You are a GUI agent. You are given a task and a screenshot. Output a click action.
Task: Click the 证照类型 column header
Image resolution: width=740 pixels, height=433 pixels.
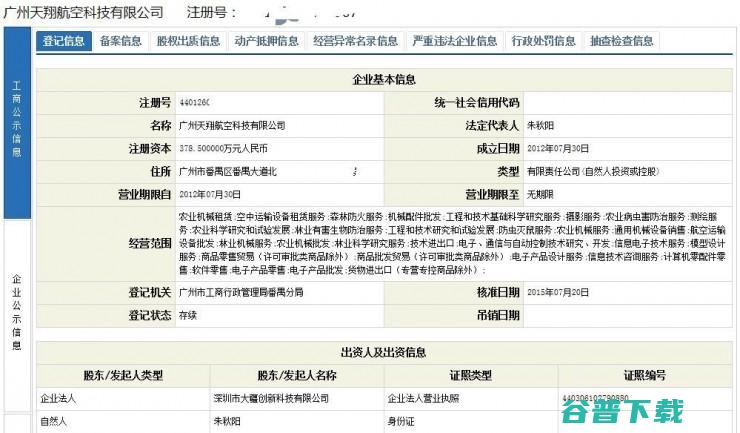click(x=471, y=375)
